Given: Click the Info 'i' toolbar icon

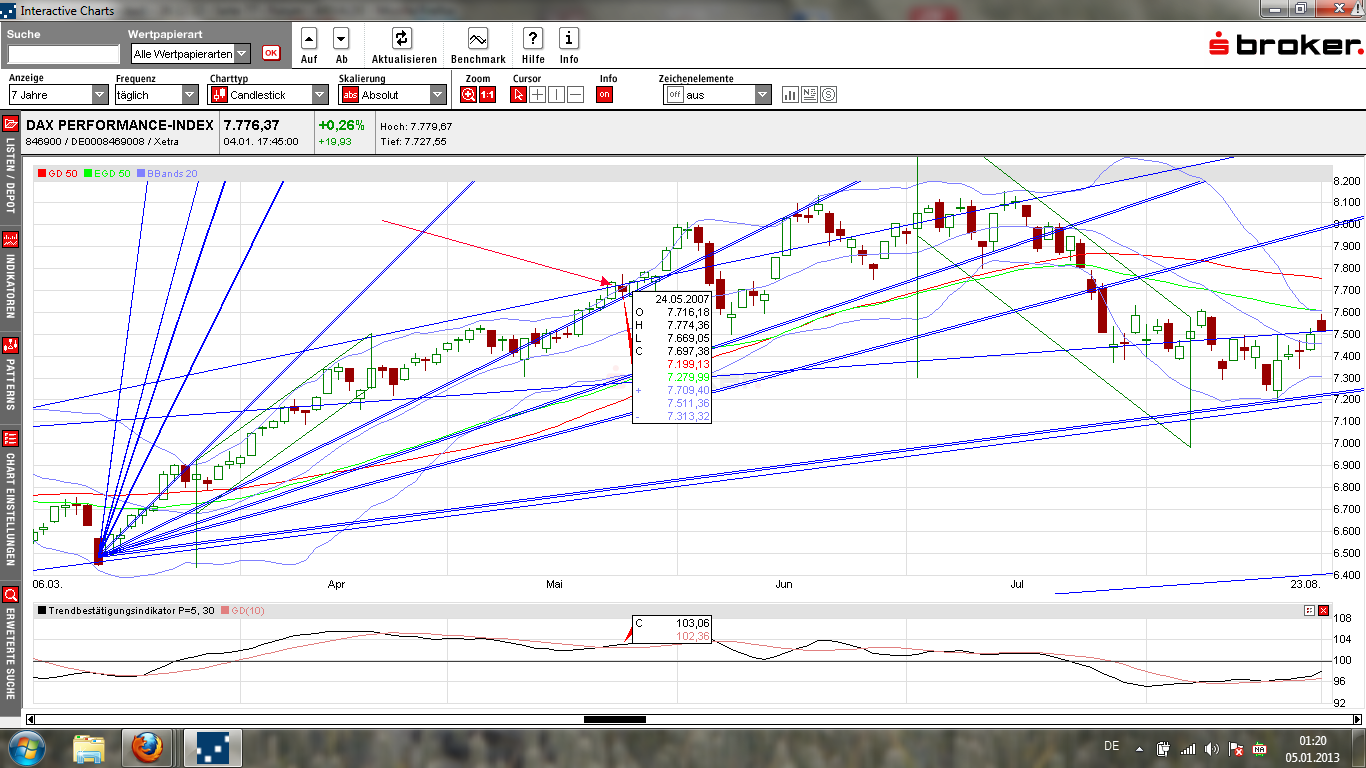Looking at the screenshot, I should point(569,39).
